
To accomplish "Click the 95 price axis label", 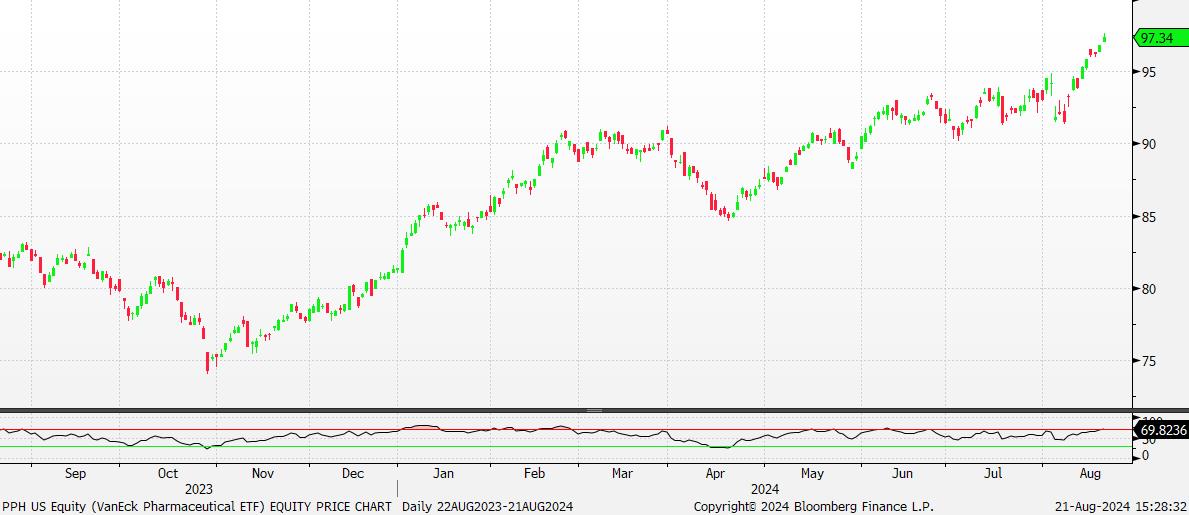I will pyautogui.click(x=1150, y=72).
